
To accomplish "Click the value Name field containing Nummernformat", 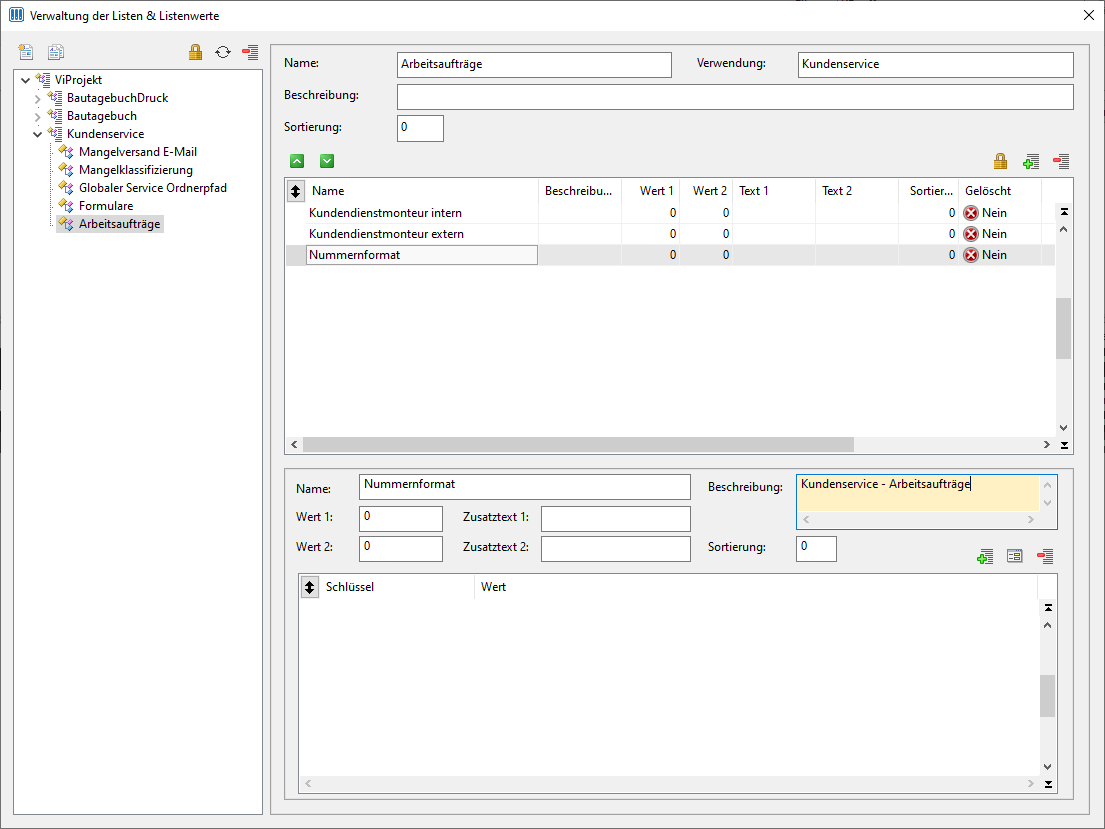I will (524, 486).
